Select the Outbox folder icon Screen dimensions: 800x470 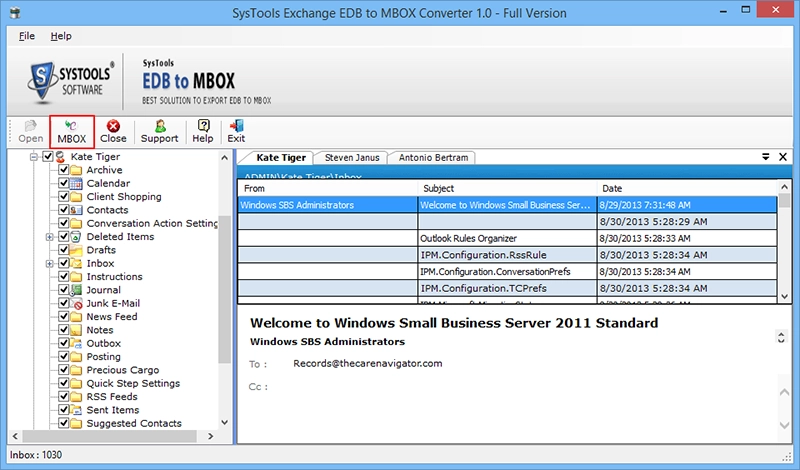point(76,343)
